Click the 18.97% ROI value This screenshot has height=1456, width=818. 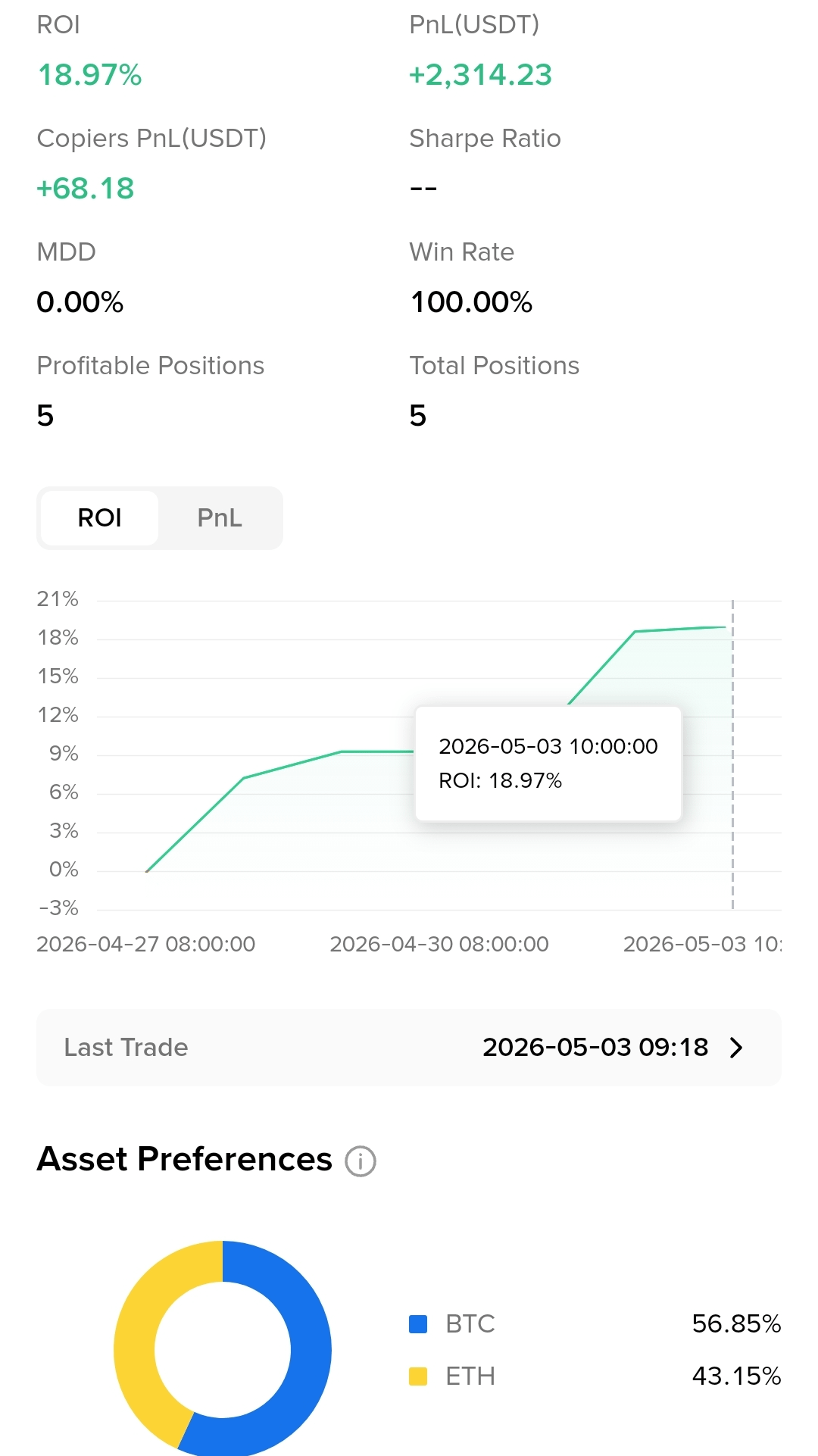89,75
